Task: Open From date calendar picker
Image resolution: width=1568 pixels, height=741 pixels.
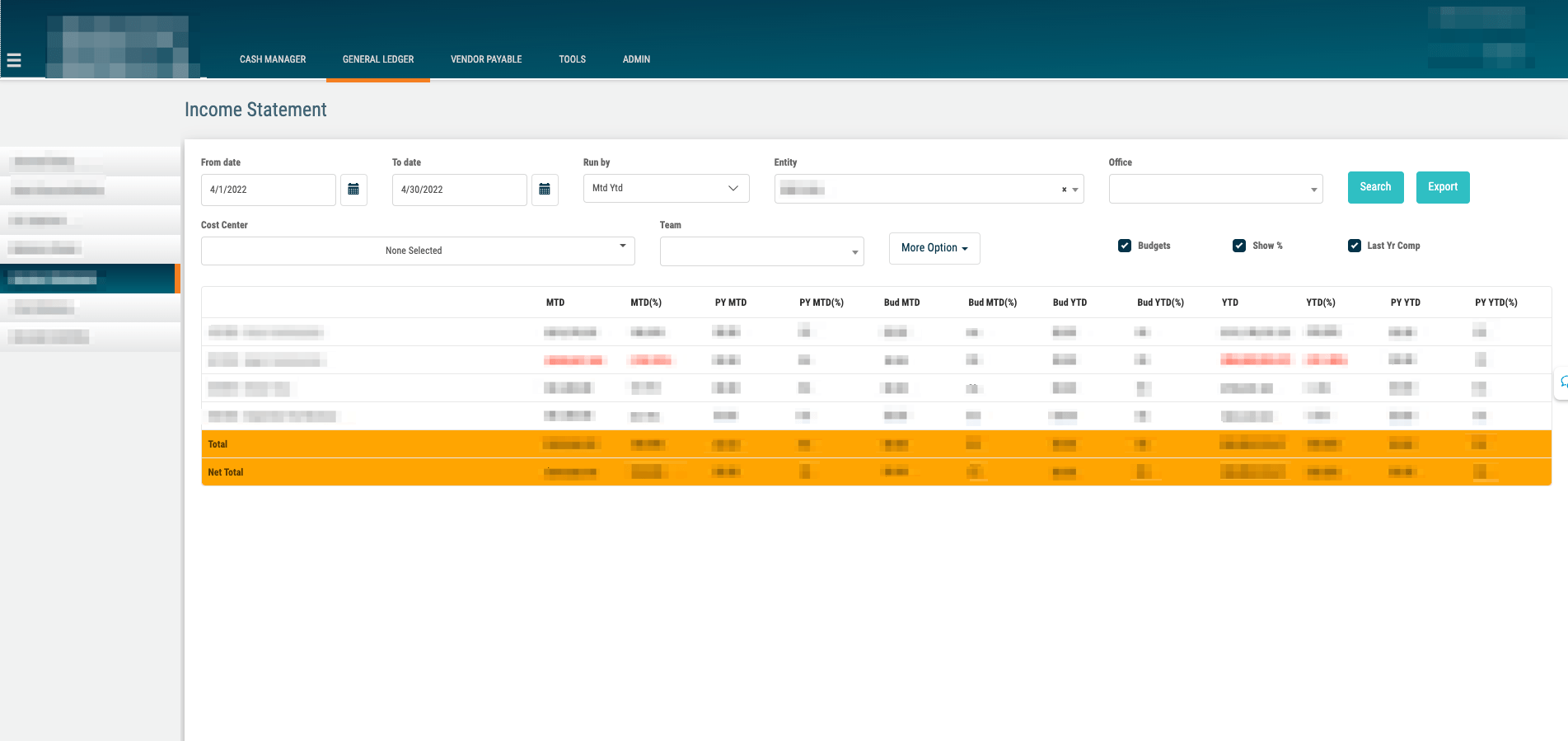Action: coord(353,190)
